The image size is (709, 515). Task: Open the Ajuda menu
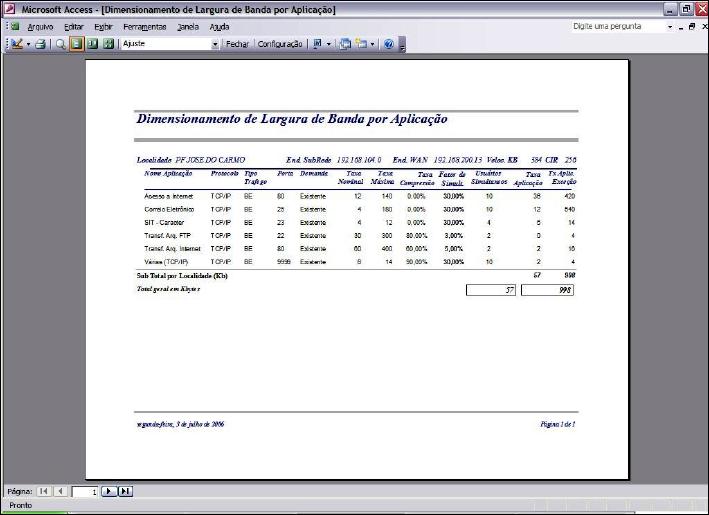(x=219, y=27)
